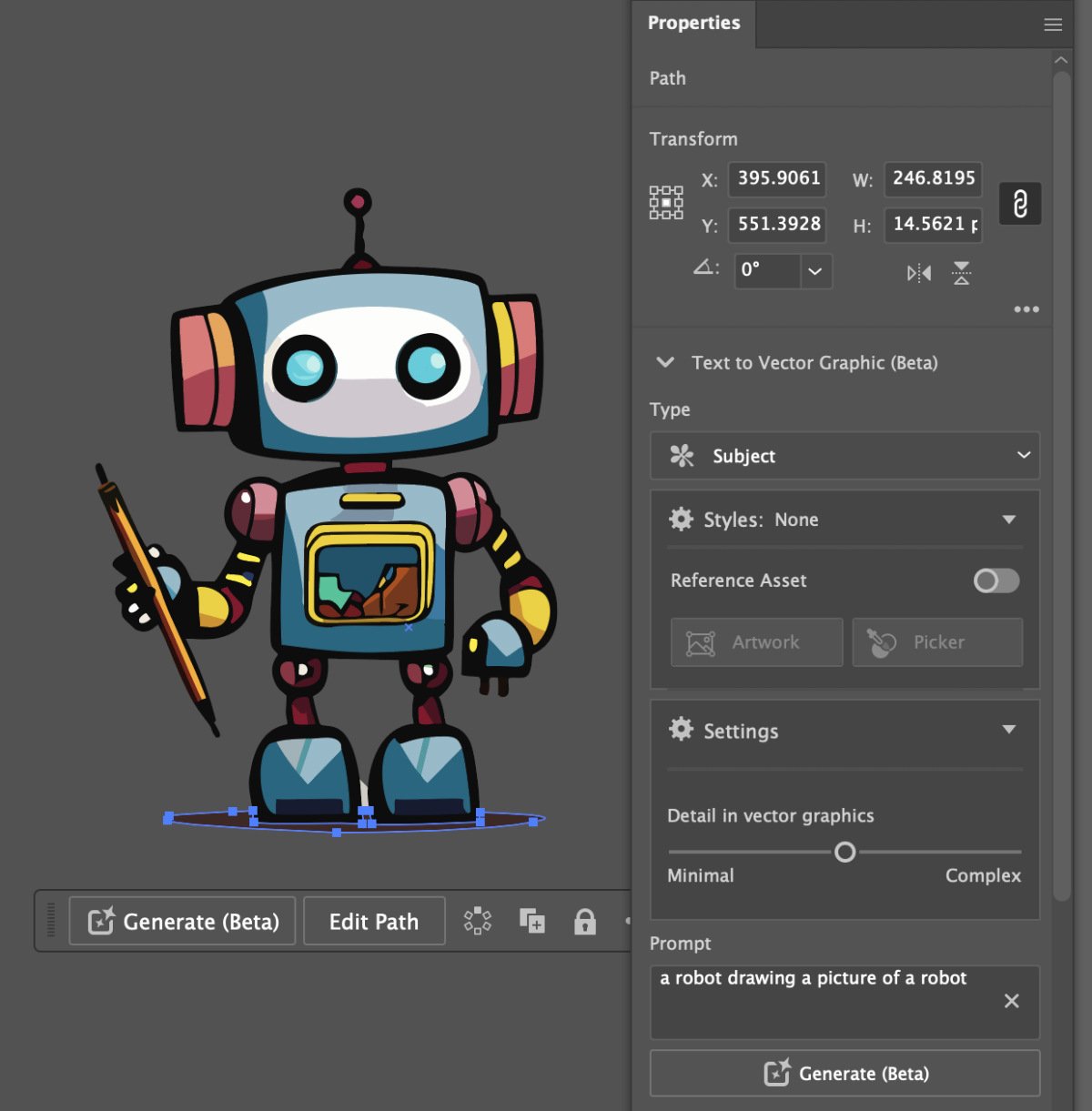The image size is (1092, 1111).
Task: Click the Styles gear icon
Action: click(680, 519)
